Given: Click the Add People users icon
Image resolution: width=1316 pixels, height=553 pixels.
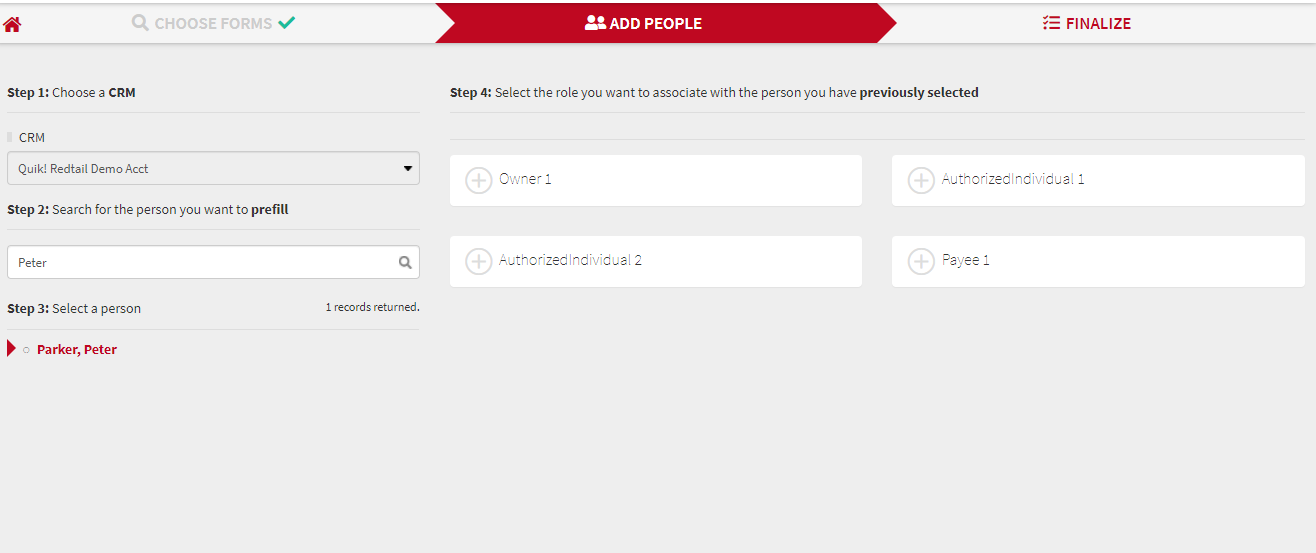Looking at the screenshot, I should [x=595, y=22].
